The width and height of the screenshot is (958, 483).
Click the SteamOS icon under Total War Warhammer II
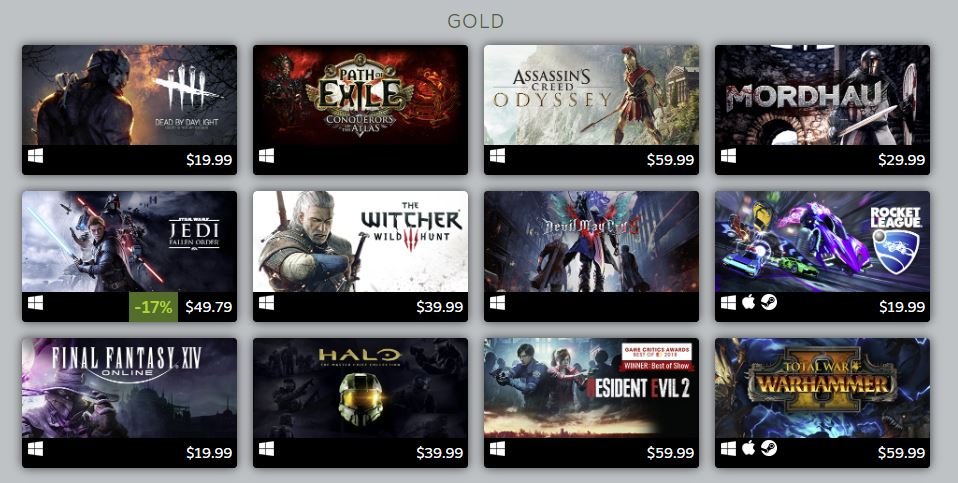point(769,448)
